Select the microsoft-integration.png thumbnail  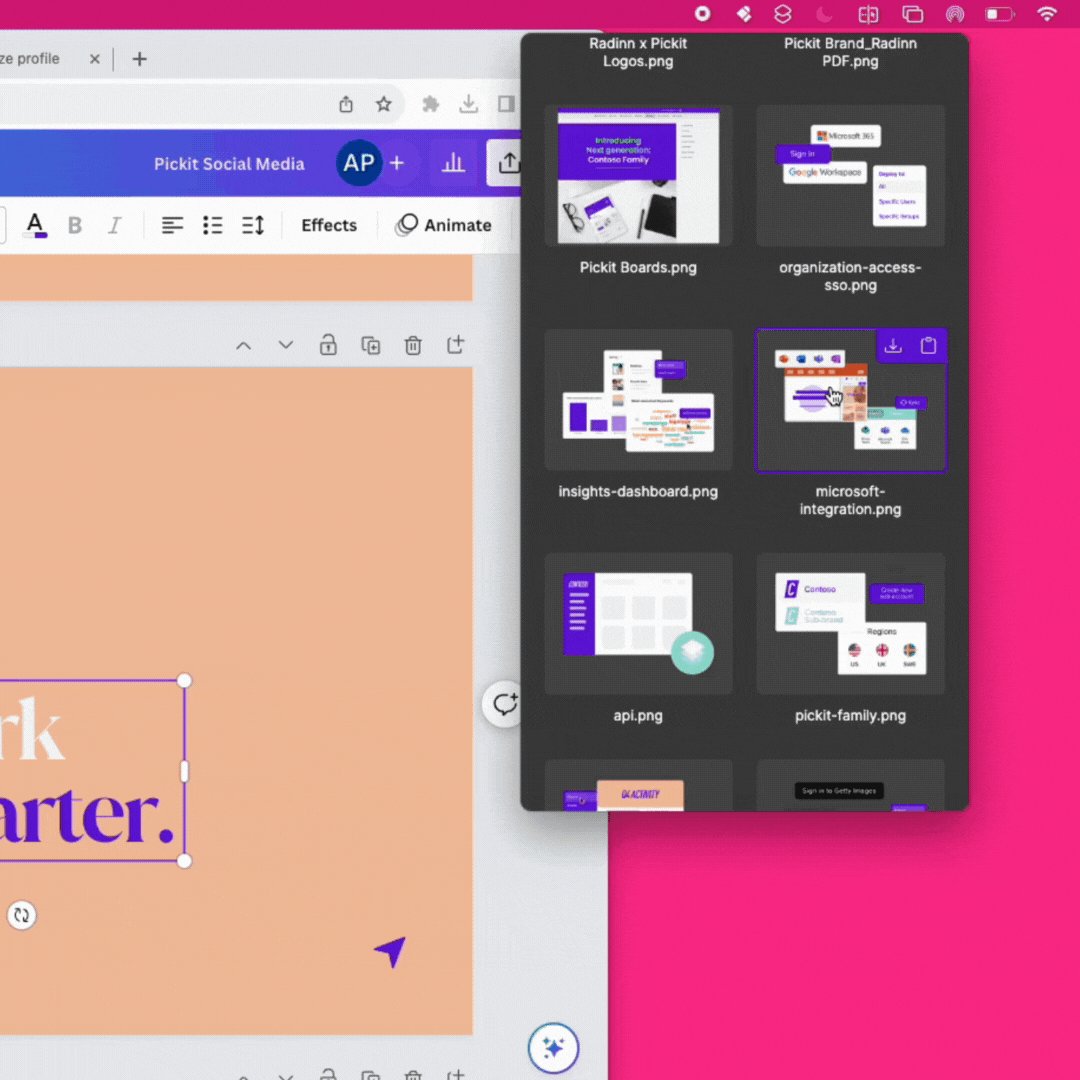850,401
